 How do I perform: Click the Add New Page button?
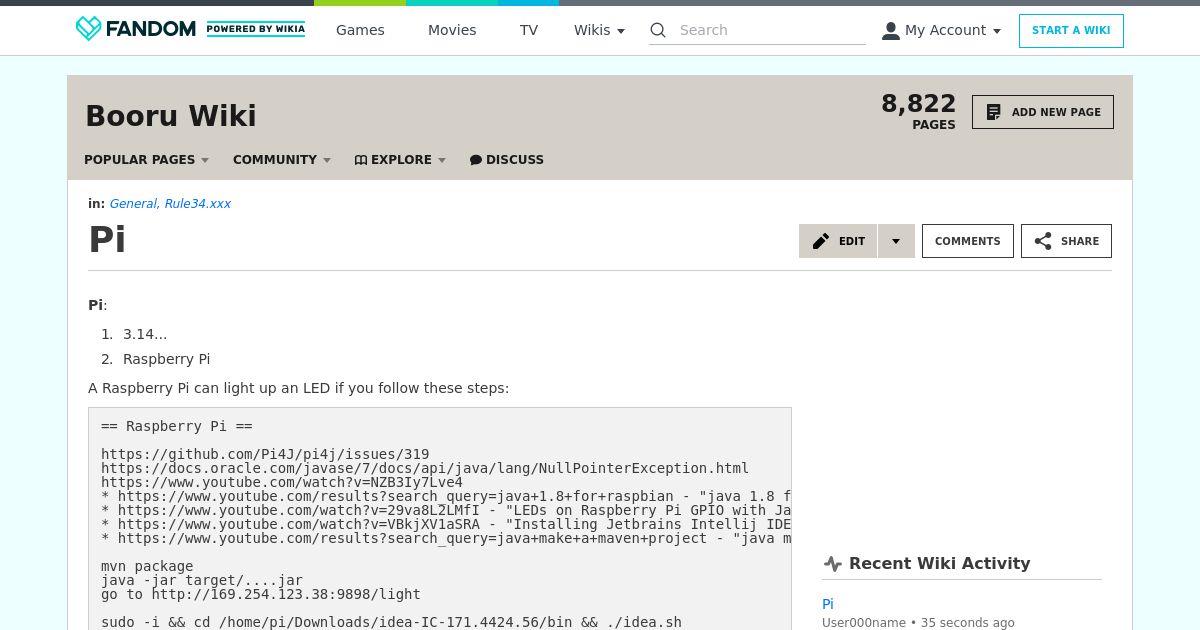[x=1043, y=112]
